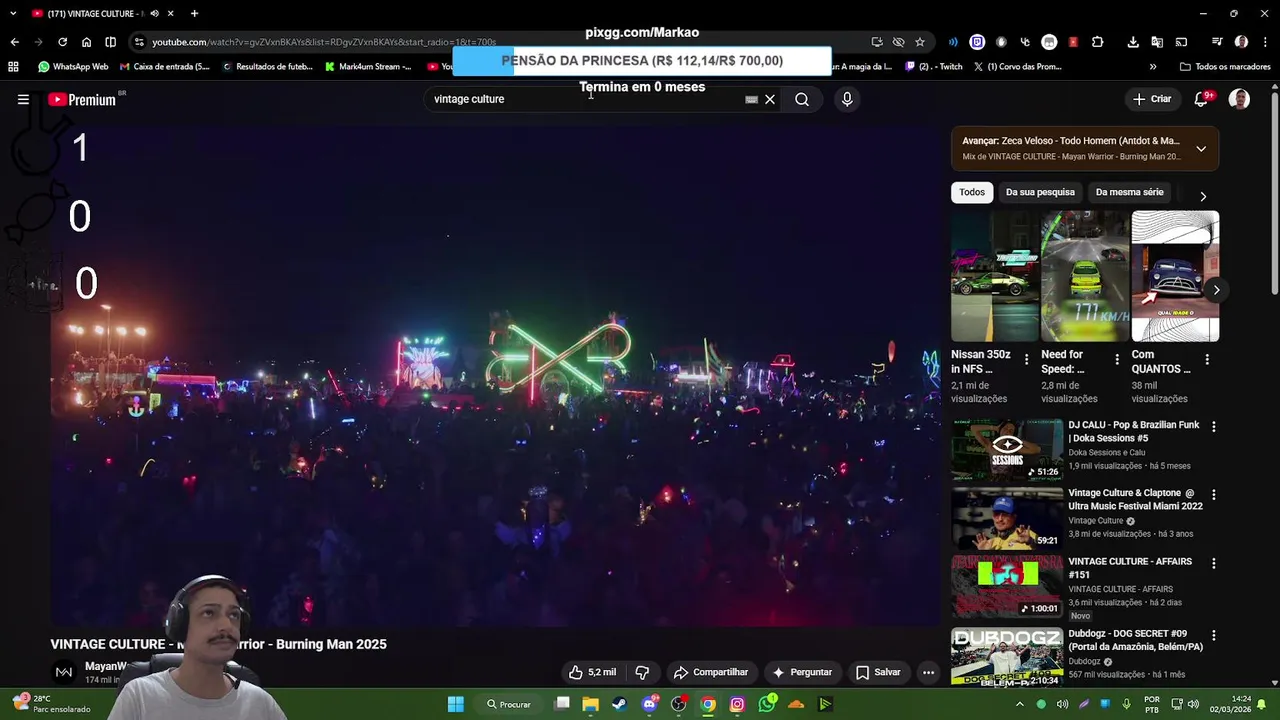Open the on-screen keyboard in search box
Viewport: 1280px width, 720px height.
(x=751, y=99)
